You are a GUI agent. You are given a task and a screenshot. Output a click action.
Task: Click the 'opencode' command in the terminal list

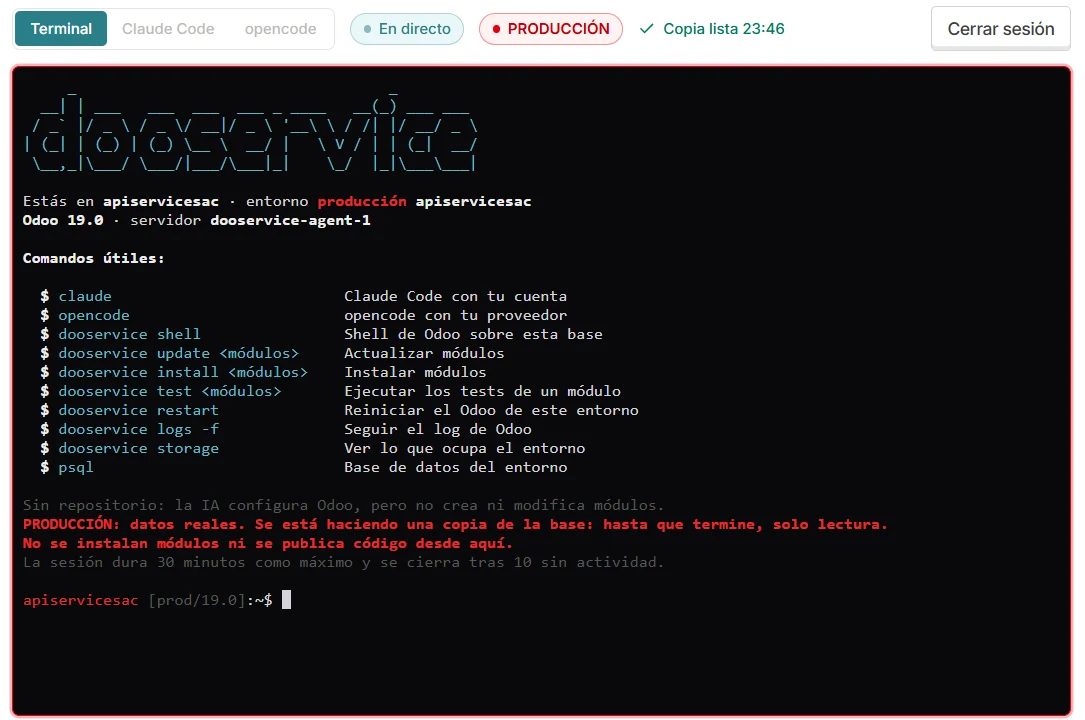pyautogui.click(x=93, y=315)
